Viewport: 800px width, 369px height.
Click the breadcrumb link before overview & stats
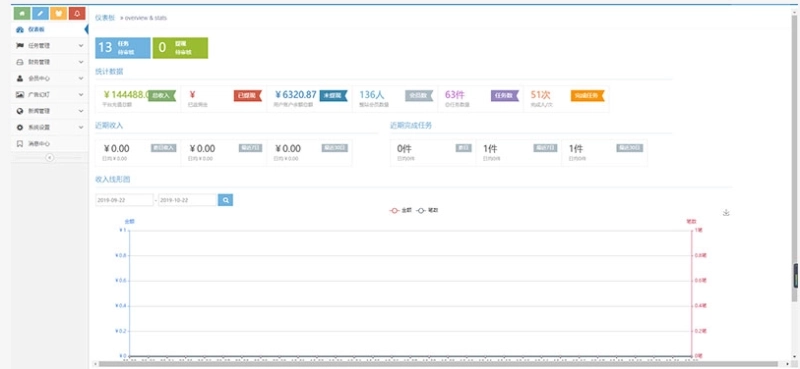point(105,18)
